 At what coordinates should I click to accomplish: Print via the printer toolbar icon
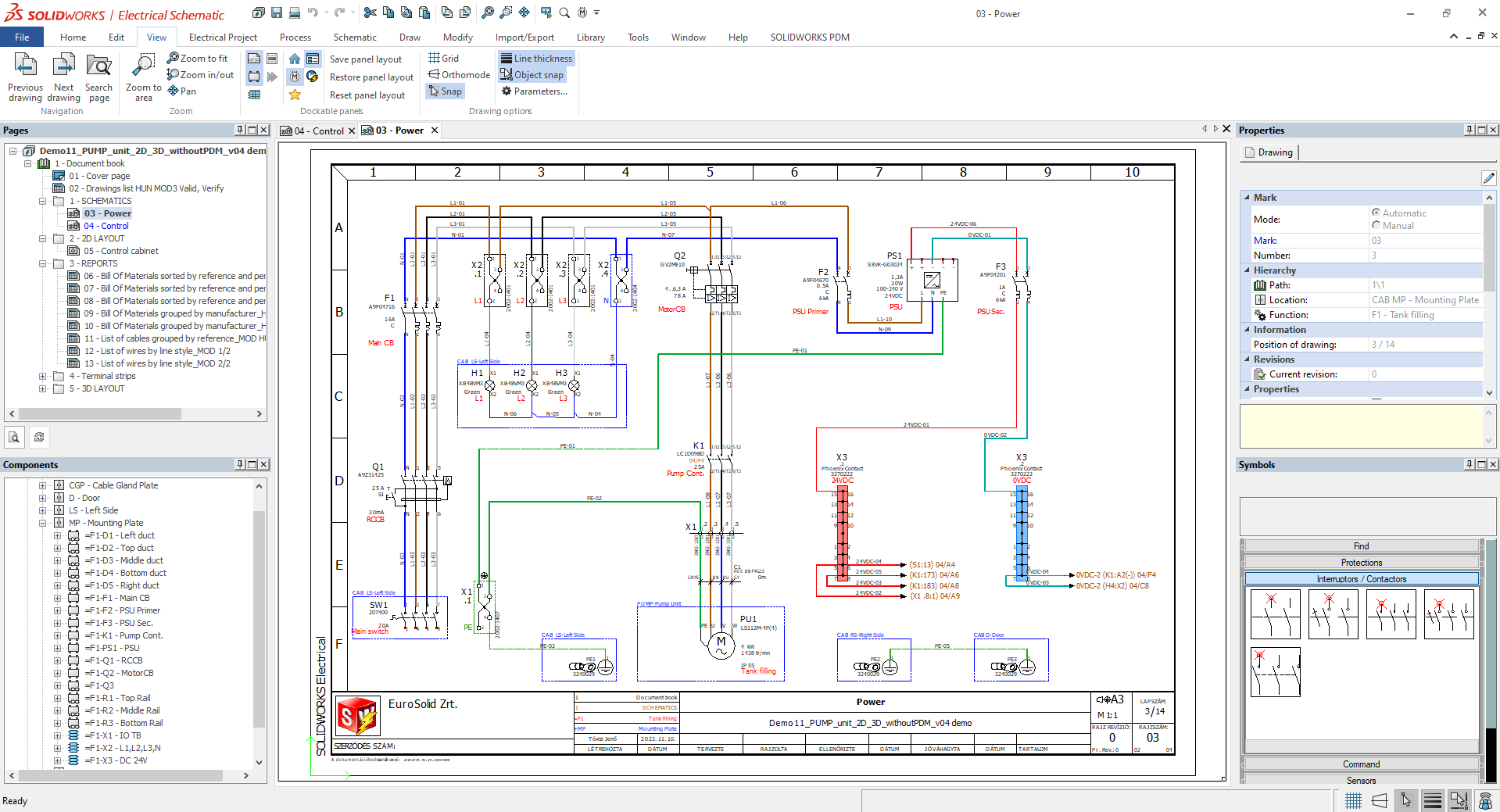click(x=295, y=13)
